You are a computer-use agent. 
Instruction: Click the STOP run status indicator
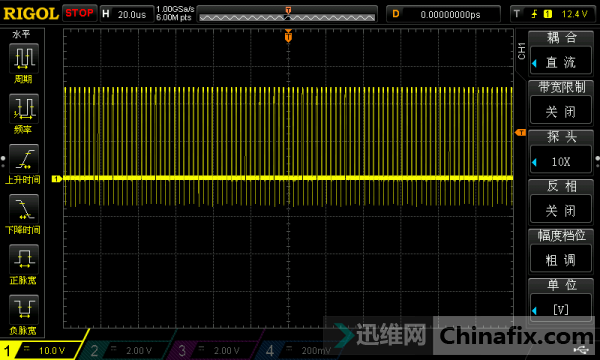[x=79, y=13]
